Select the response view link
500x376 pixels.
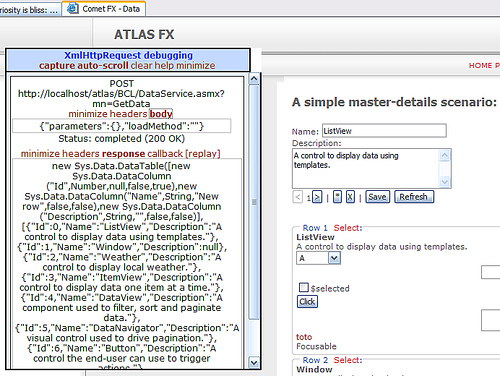(123, 154)
